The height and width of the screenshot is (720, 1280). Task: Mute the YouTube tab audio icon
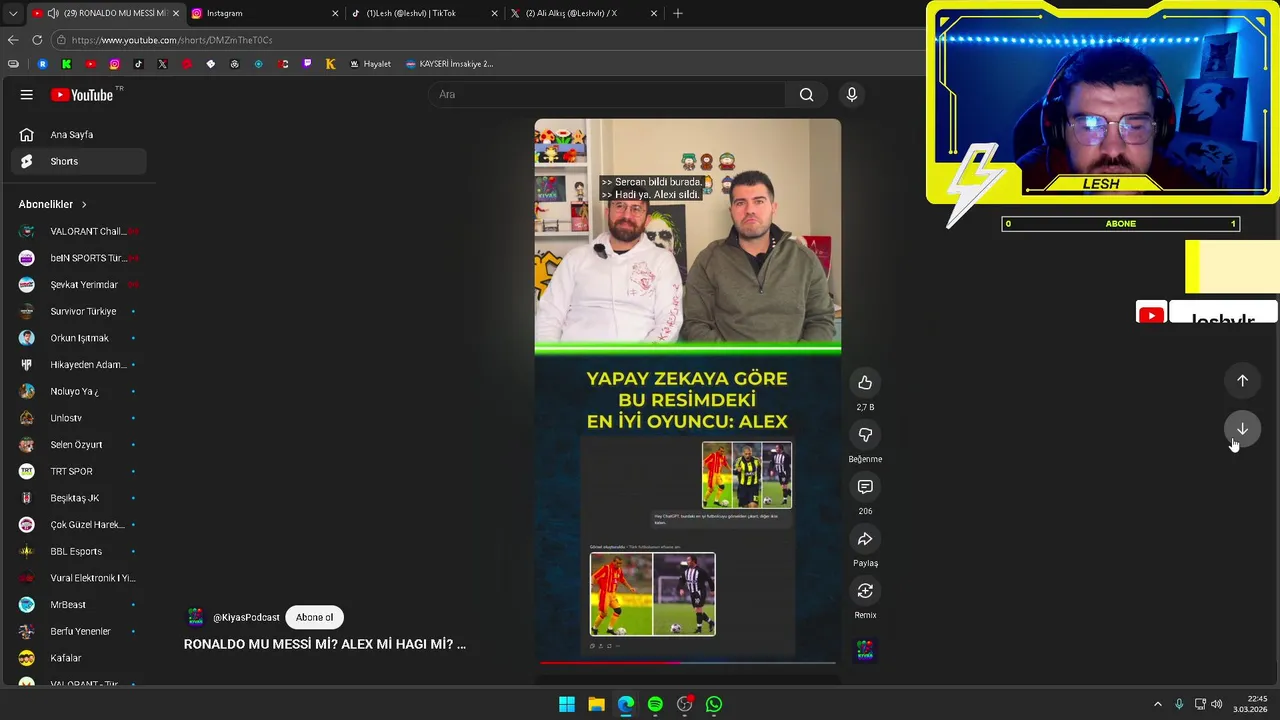click(x=53, y=13)
